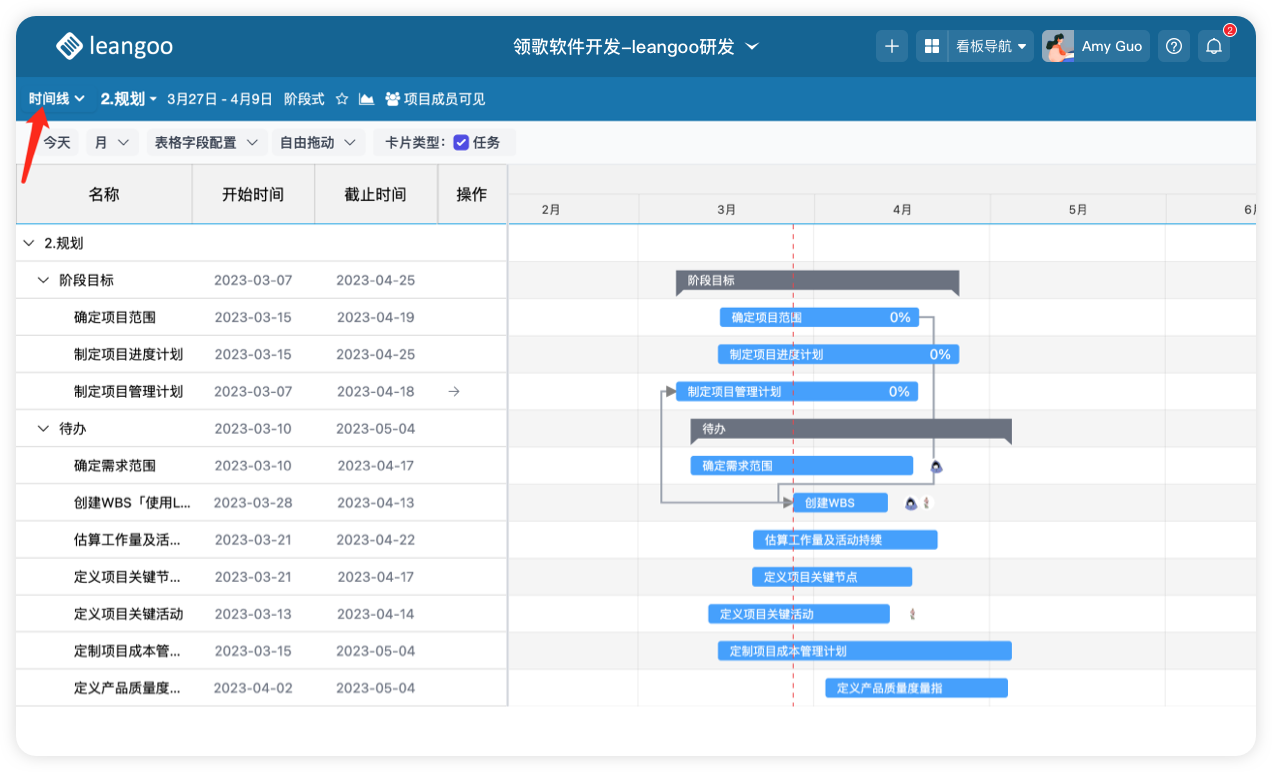The image size is (1272, 772).
Task: Open the 月 time scale dropdown
Action: click(111, 143)
